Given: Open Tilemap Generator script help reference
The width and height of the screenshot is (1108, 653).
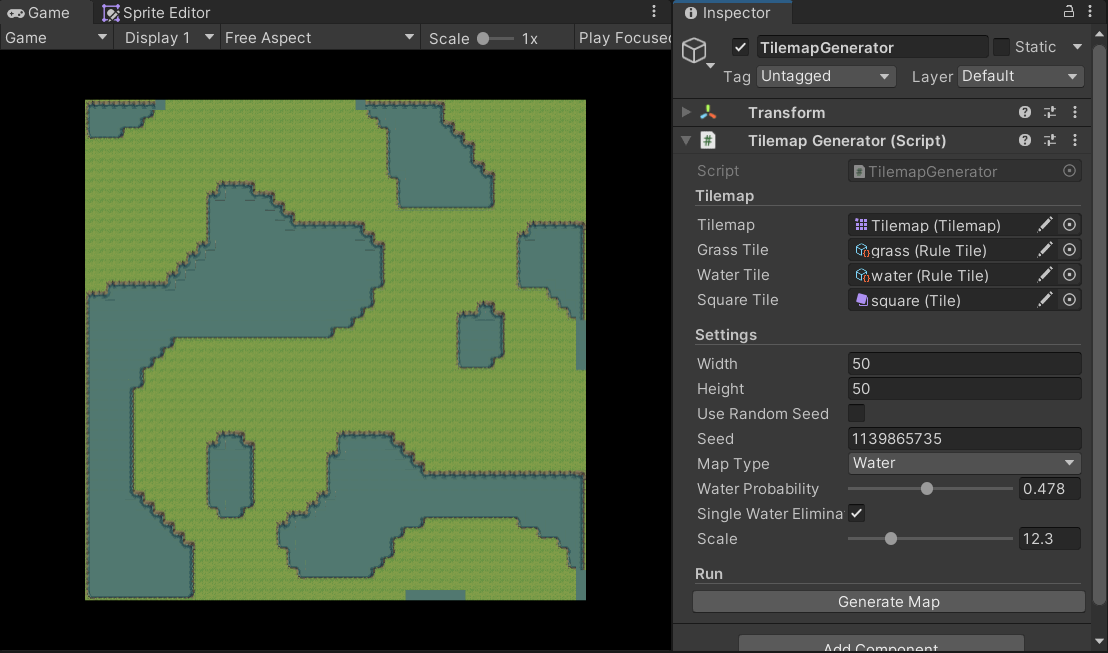Looking at the screenshot, I should pyautogui.click(x=1025, y=141).
